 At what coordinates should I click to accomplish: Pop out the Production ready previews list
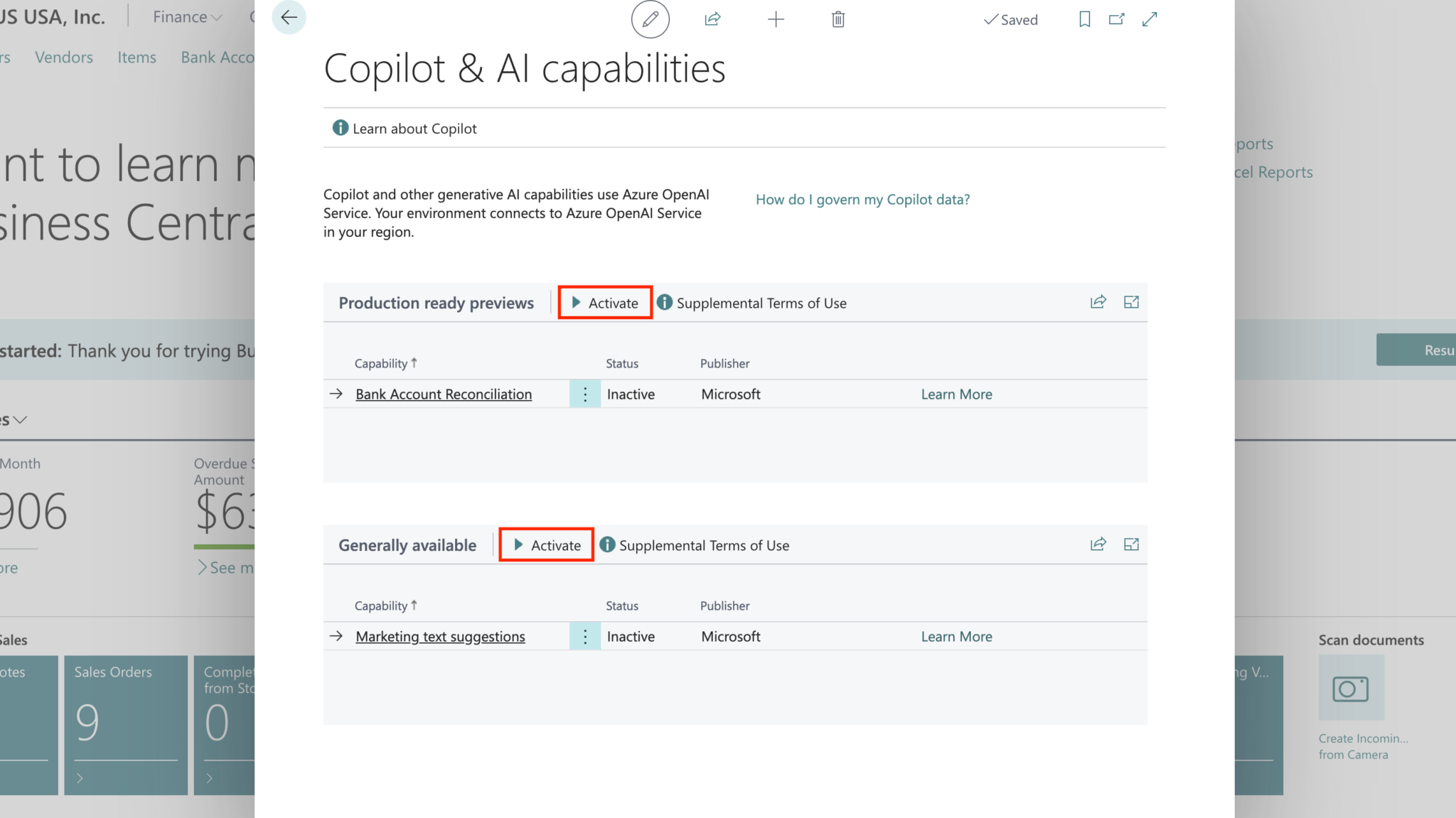(x=1131, y=302)
